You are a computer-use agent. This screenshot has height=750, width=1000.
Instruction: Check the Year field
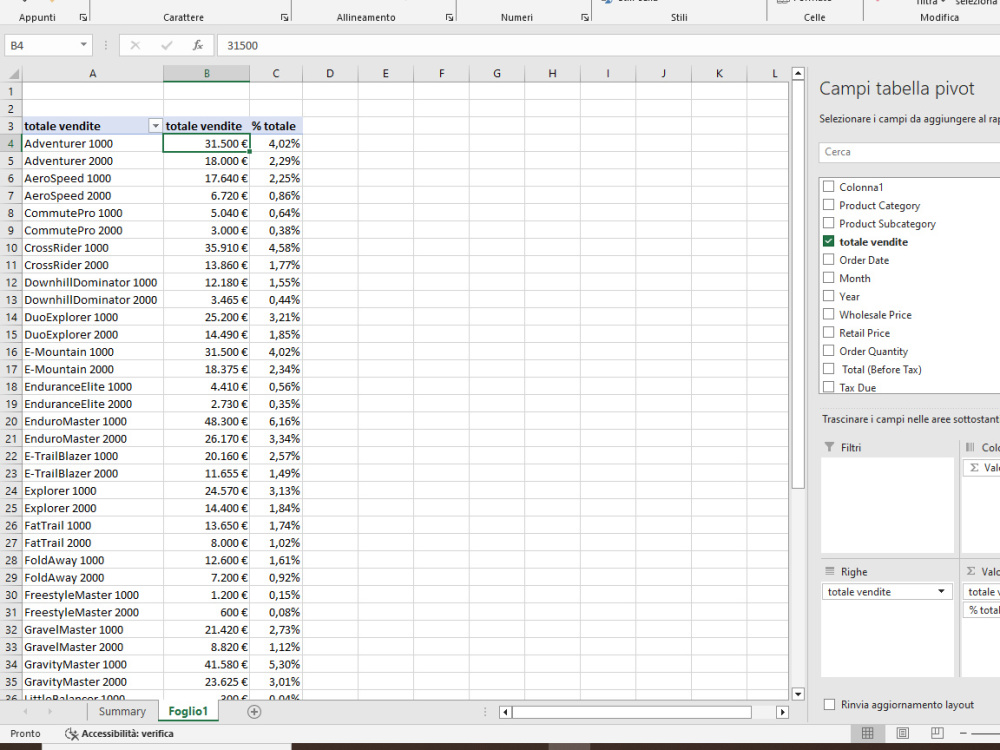[x=828, y=296]
